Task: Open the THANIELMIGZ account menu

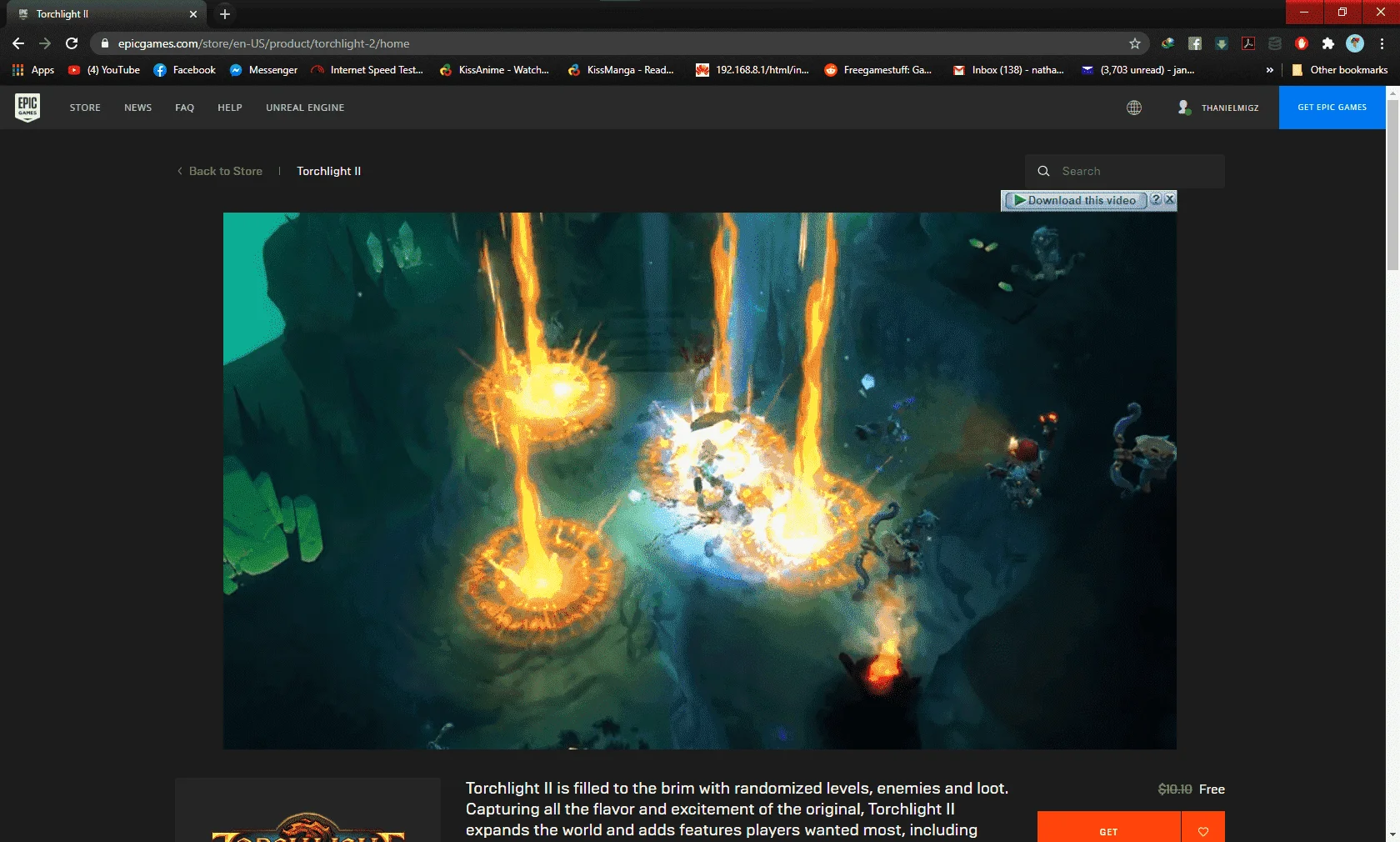Action: [x=1218, y=108]
